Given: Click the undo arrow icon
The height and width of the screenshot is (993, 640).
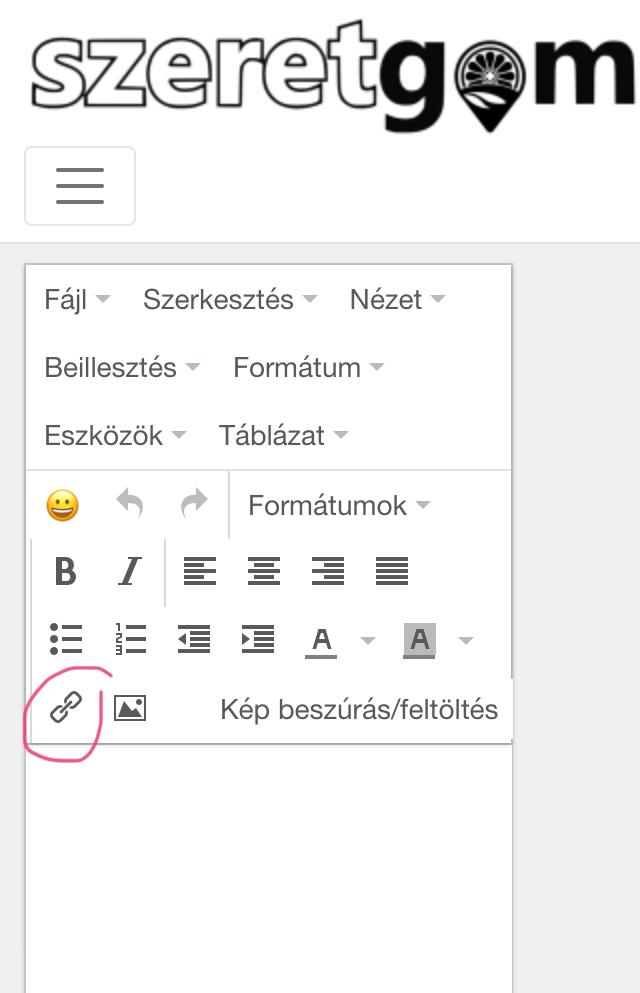Looking at the screenshot, I should click(130, 503).
